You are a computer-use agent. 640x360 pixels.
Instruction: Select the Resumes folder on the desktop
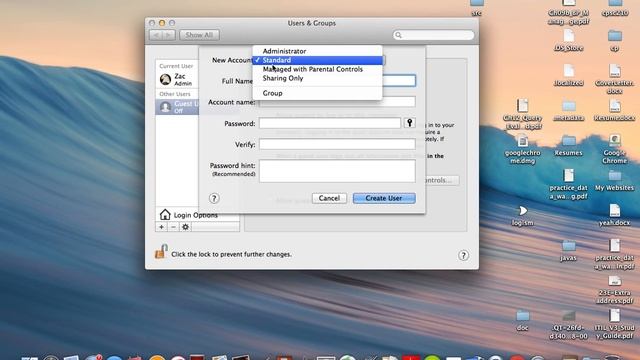(568, 141)
